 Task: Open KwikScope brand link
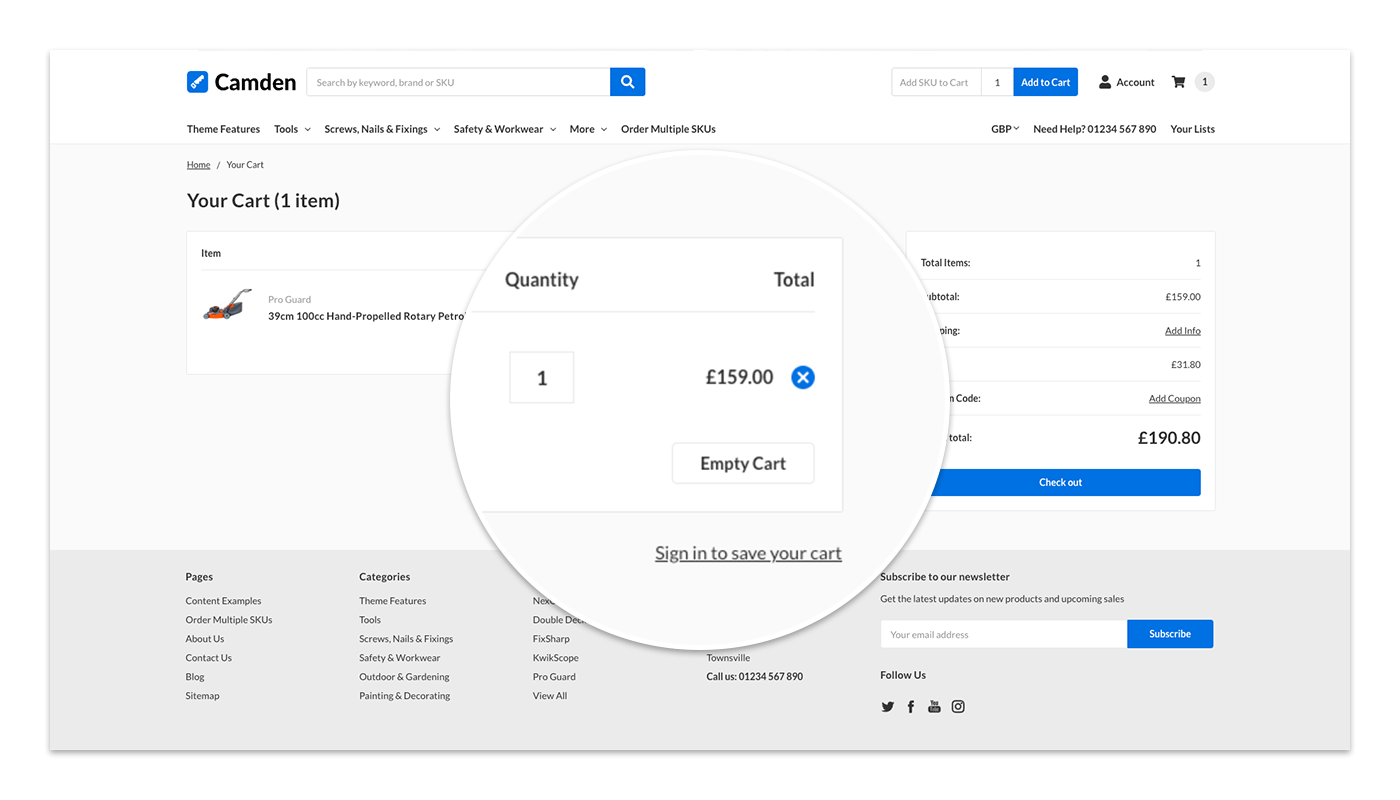click(x=556, y=658)
